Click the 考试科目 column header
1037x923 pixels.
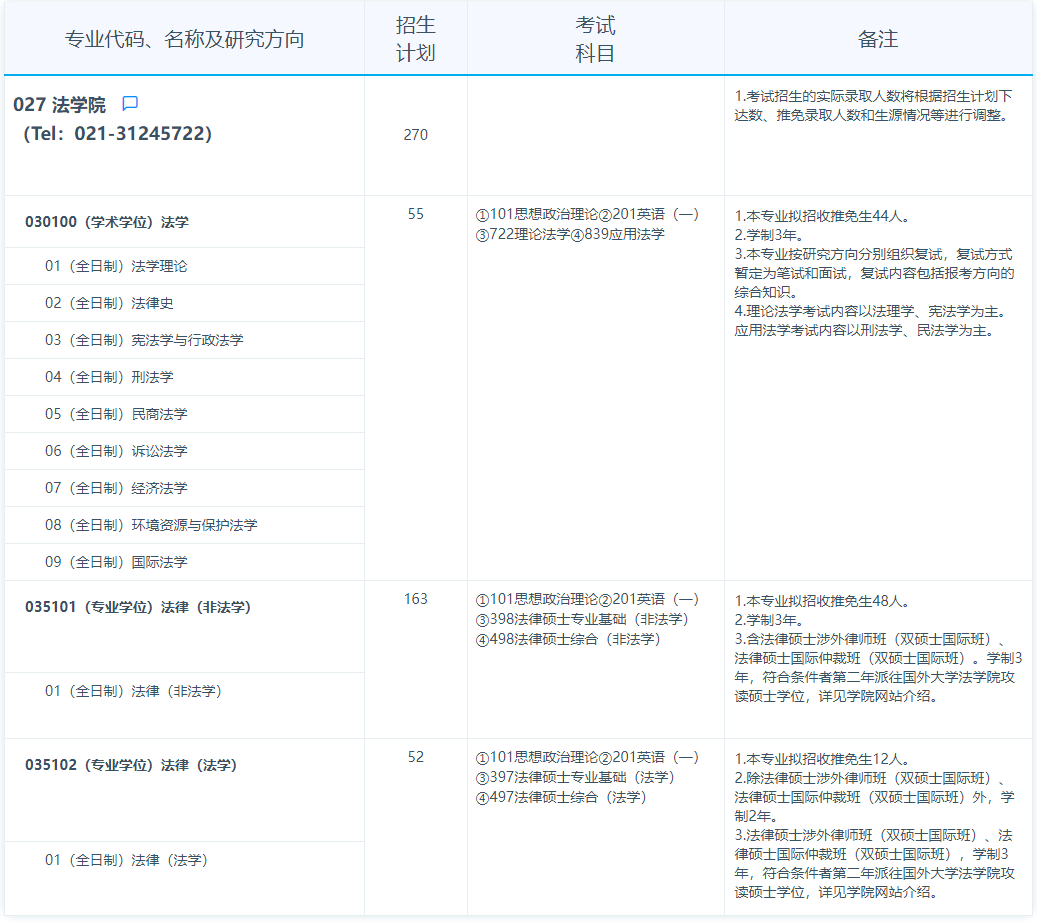(x=595, y=39)
